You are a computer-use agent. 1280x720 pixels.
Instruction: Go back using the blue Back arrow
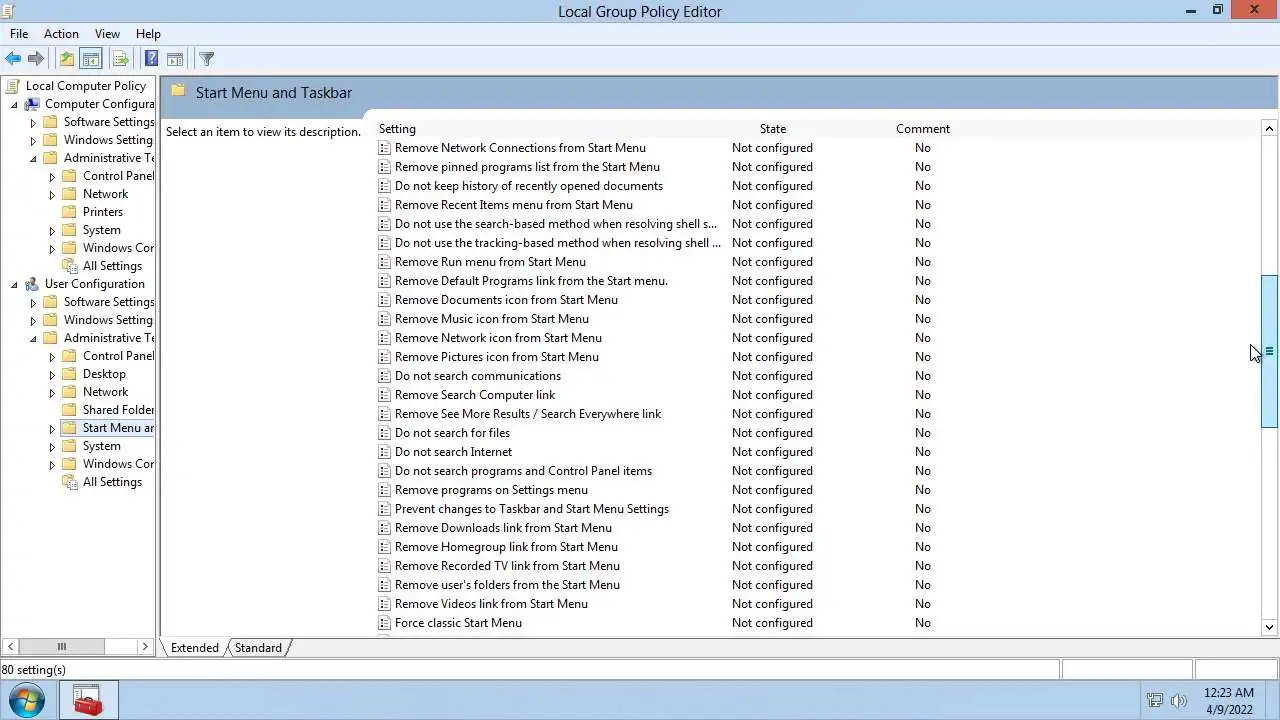(13, 59)
